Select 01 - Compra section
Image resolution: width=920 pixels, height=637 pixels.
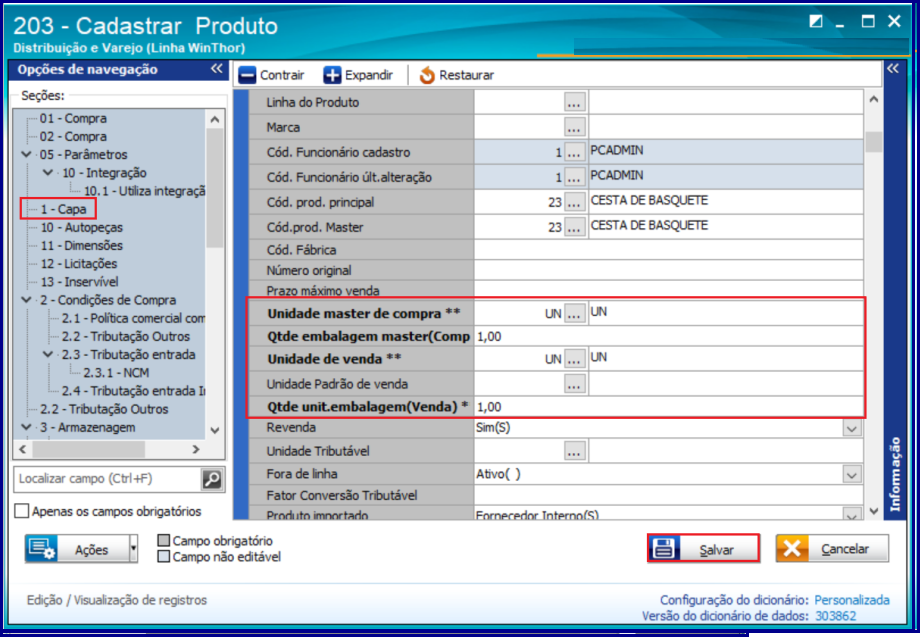(73, 118)
